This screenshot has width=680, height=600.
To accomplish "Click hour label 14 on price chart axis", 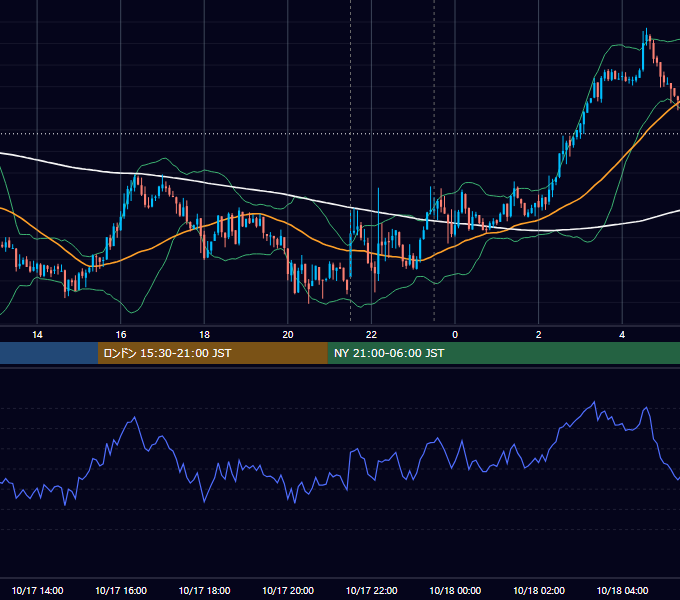I will (37, 335).
